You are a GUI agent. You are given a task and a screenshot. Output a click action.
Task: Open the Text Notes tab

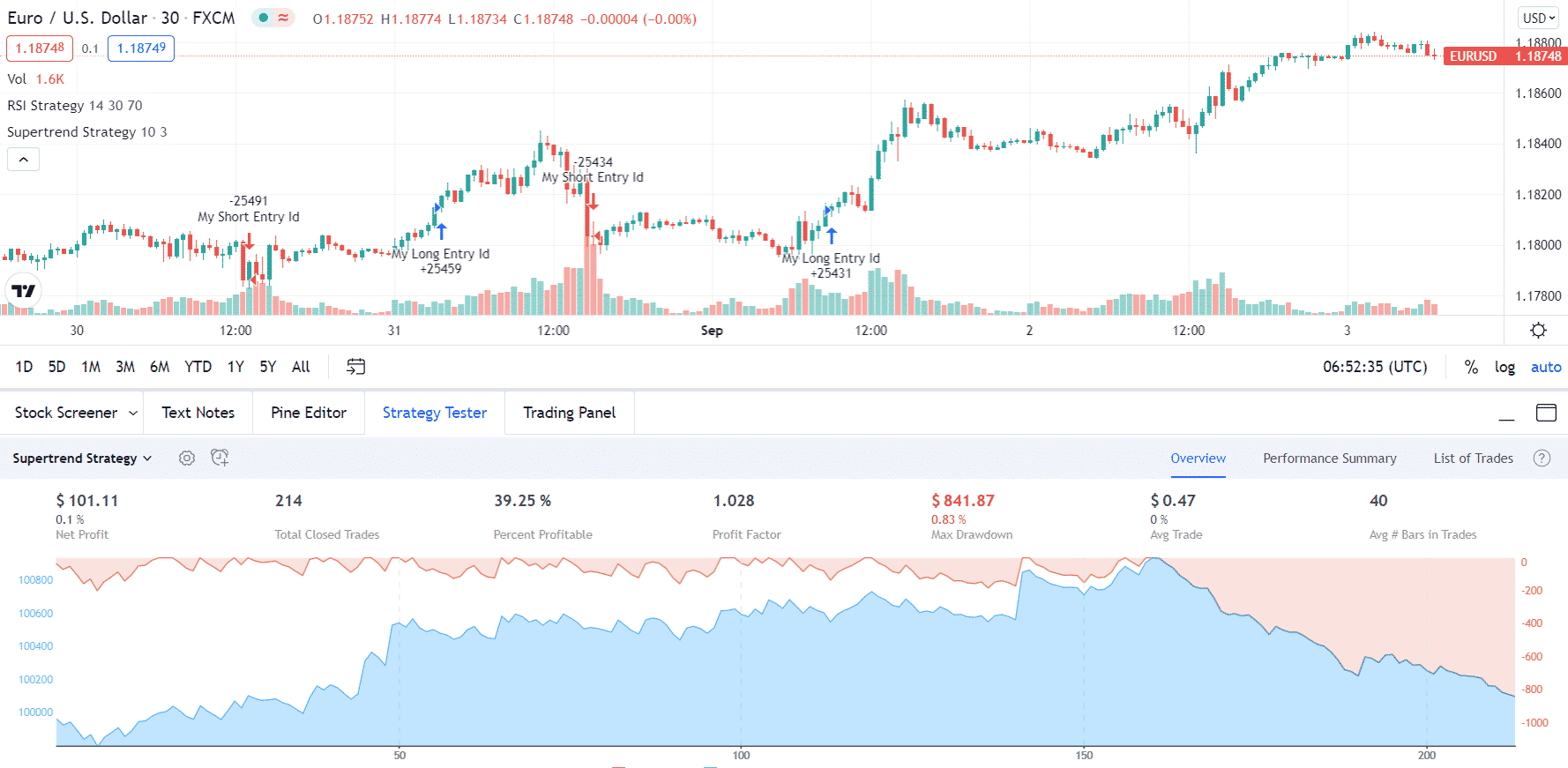coord(198,413)
